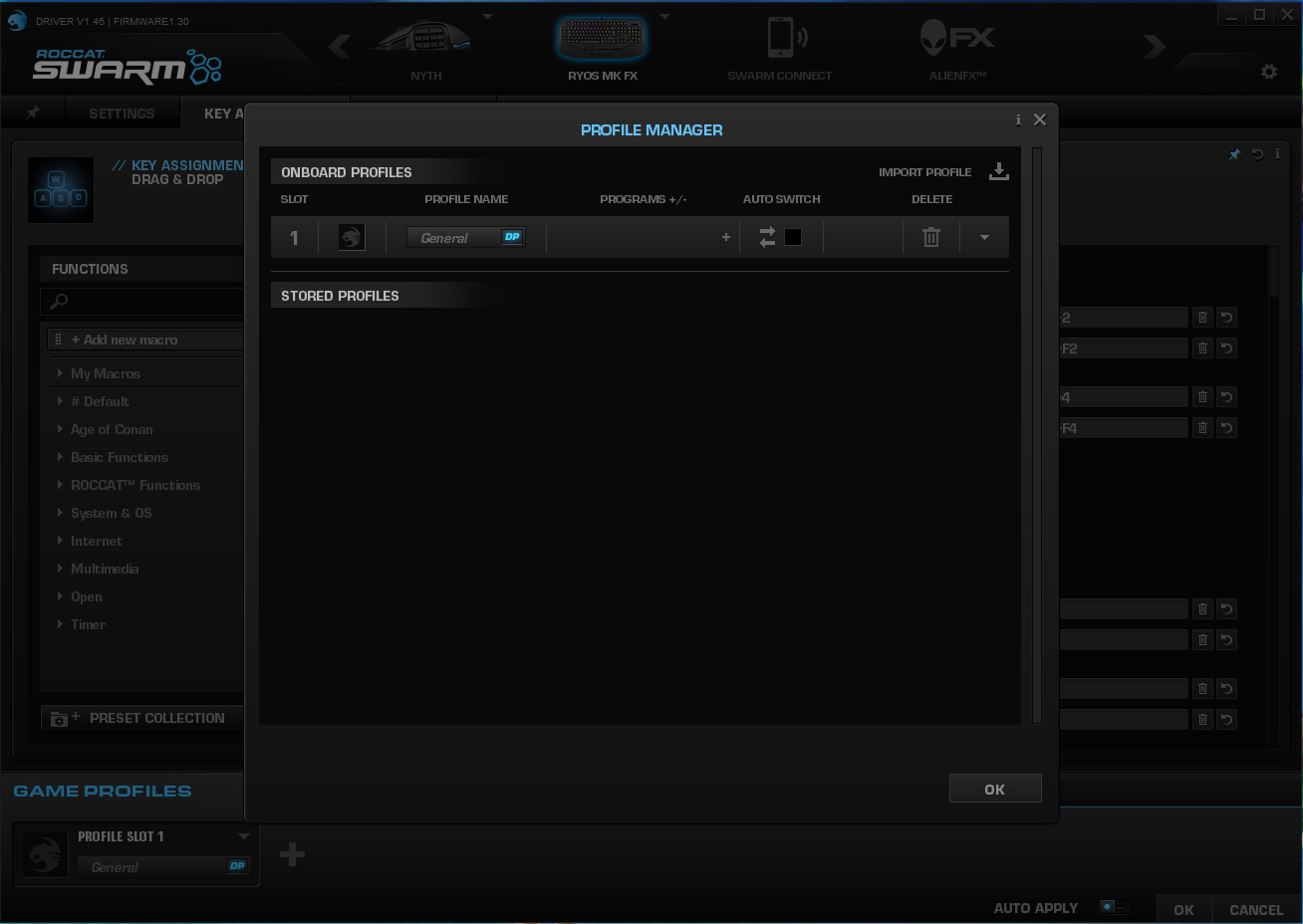
Task: Open the slot 1 row dropdown arrow
Action: [984, 238]
